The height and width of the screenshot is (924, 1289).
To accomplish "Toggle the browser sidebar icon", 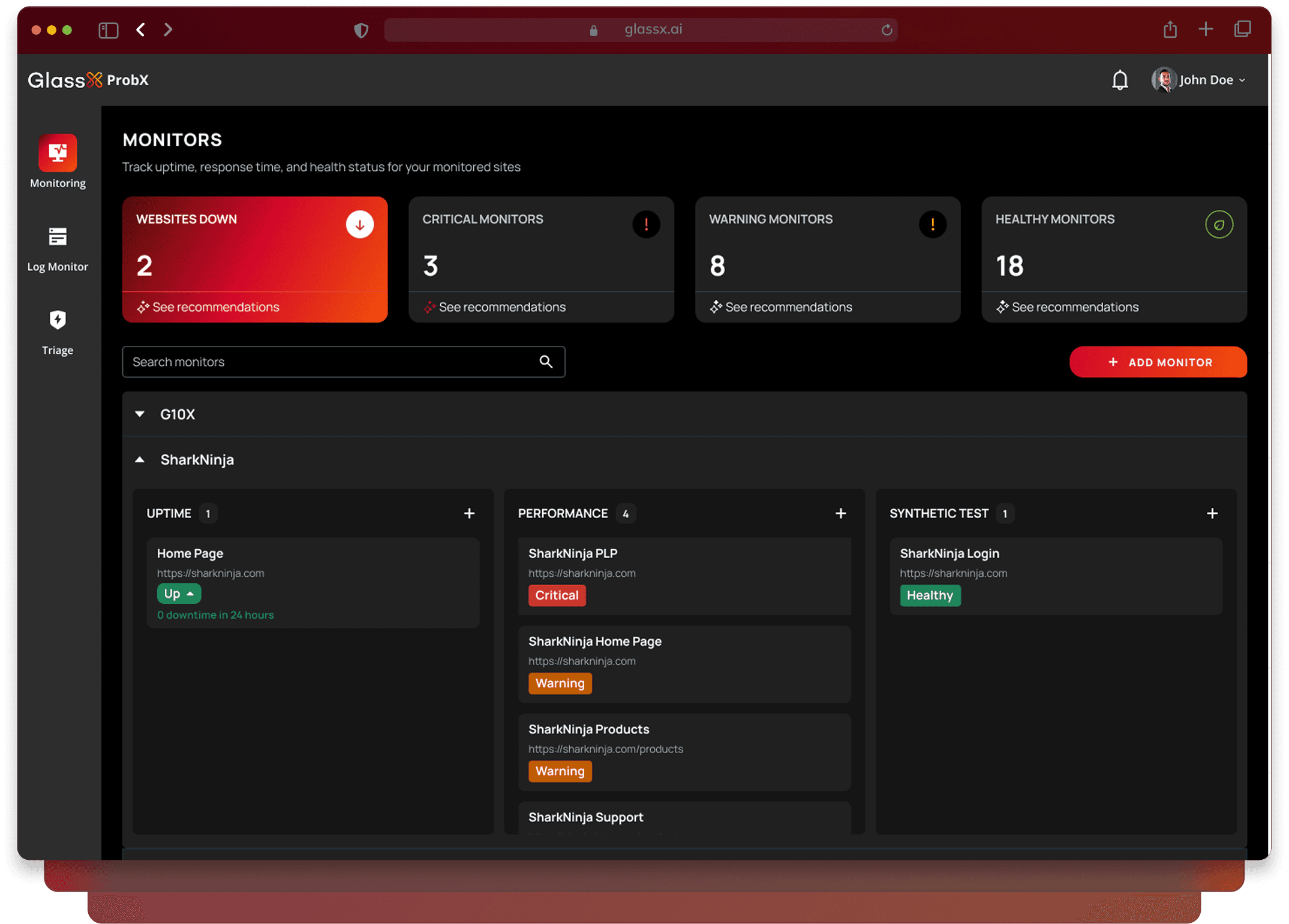I will 109,30.
